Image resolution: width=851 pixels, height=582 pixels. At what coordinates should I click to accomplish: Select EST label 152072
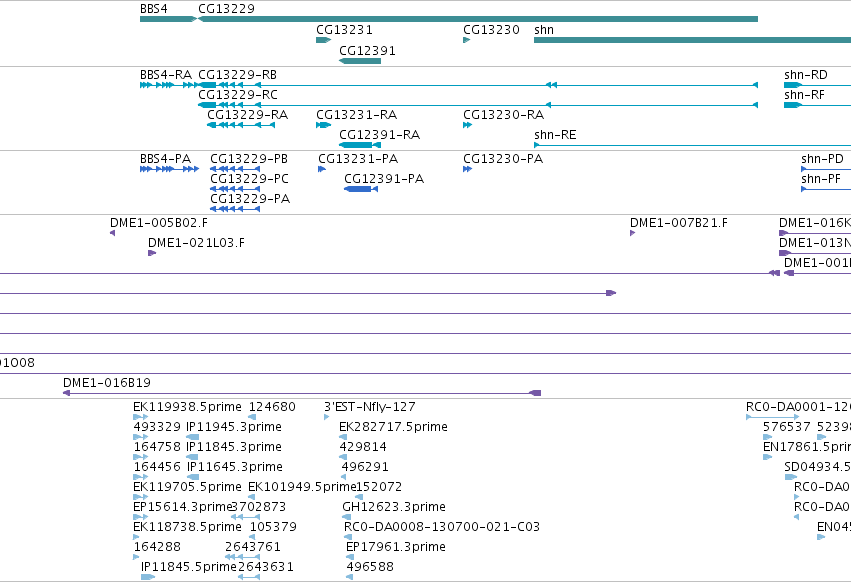[x=379, y=488]
